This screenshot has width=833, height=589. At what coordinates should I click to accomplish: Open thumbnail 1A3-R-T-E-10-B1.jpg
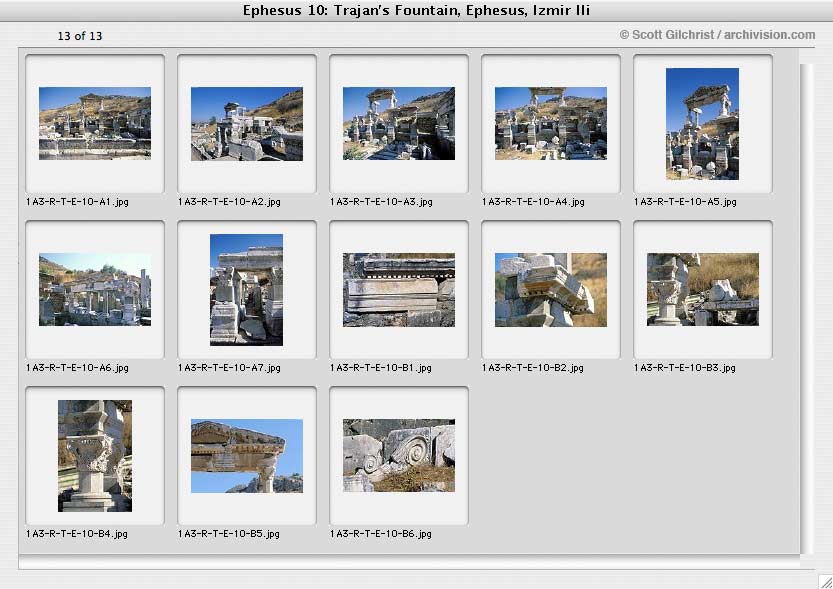[x=399, y=289]
